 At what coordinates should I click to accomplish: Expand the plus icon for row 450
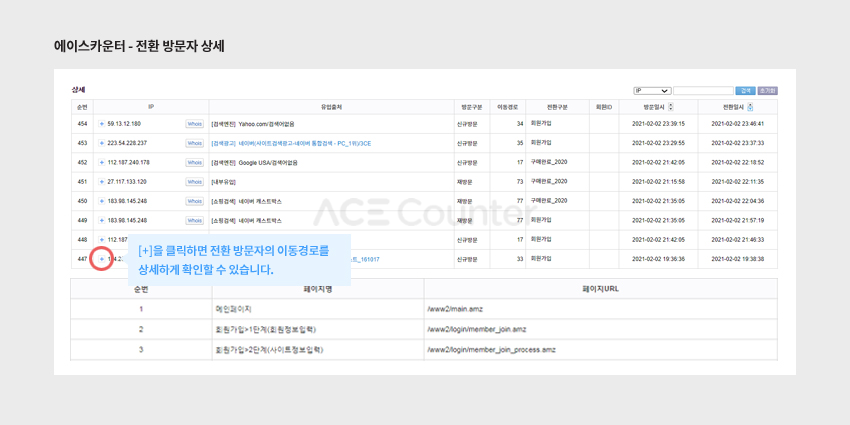pos(101,201)
